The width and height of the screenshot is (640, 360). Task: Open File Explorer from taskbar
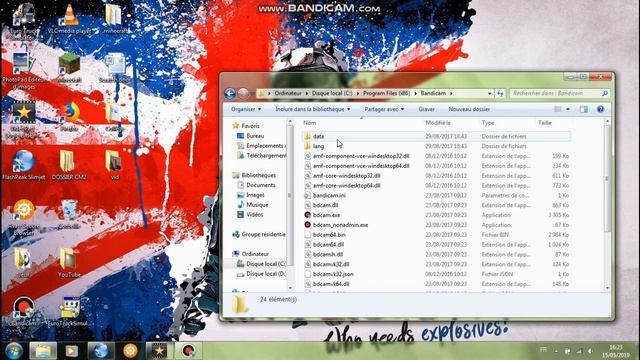tap(43, 351)
